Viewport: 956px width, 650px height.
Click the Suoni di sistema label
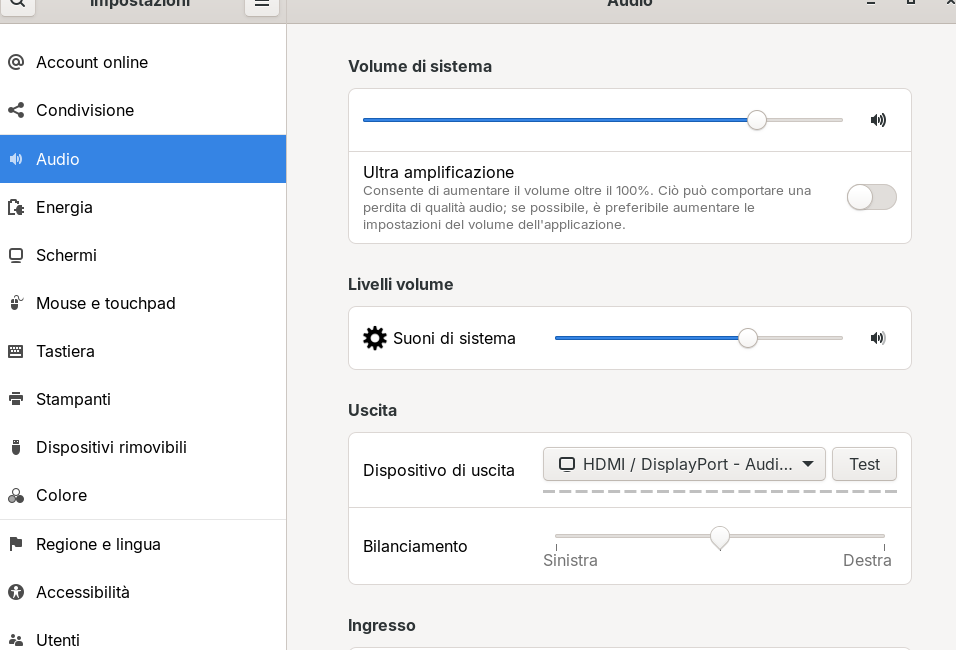[454, 338]
